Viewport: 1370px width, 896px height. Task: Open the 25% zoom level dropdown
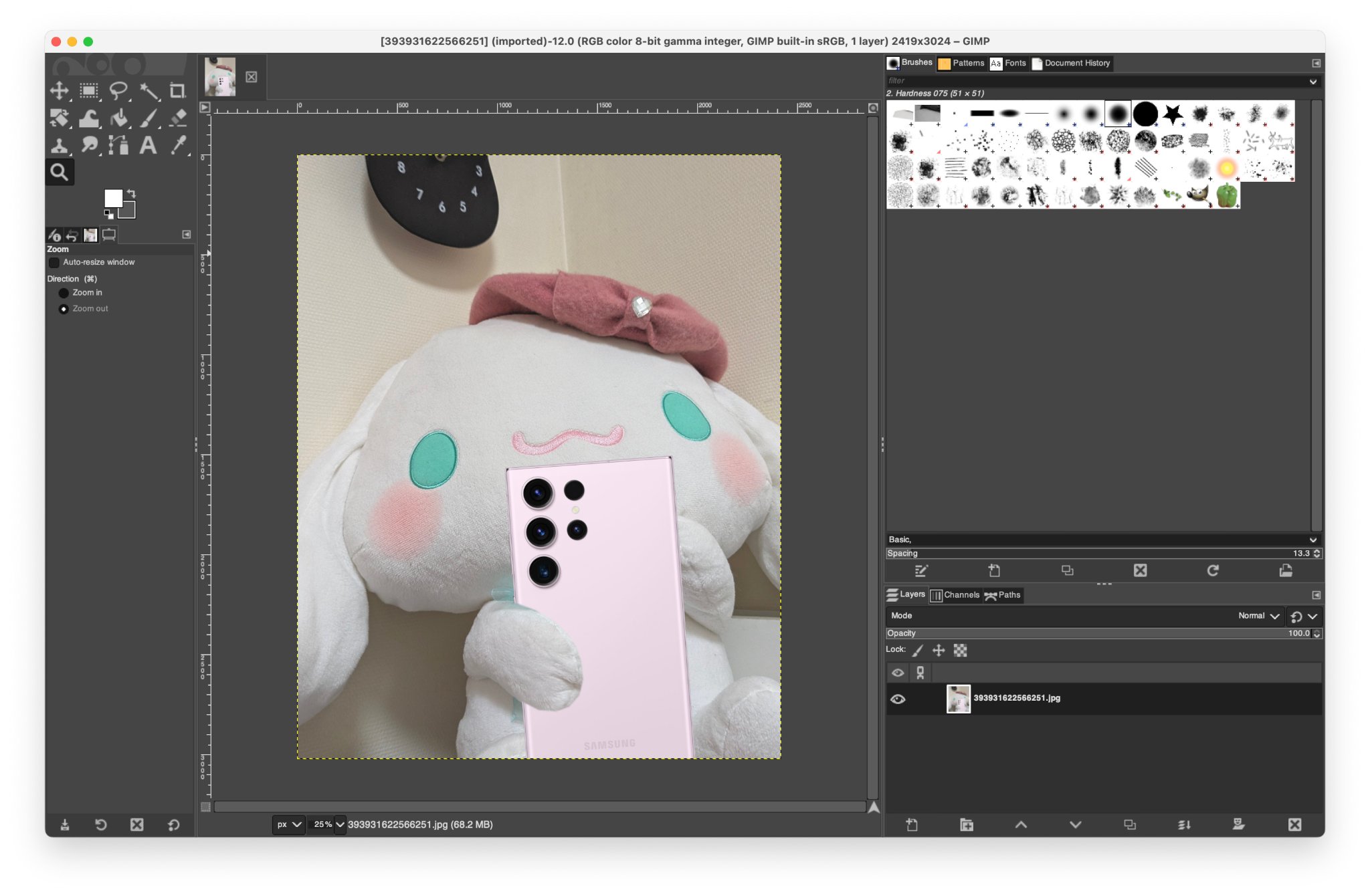point(340,824)
